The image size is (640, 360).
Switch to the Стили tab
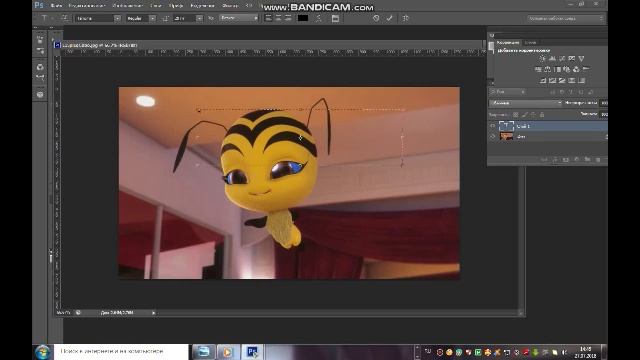(530, 42)
